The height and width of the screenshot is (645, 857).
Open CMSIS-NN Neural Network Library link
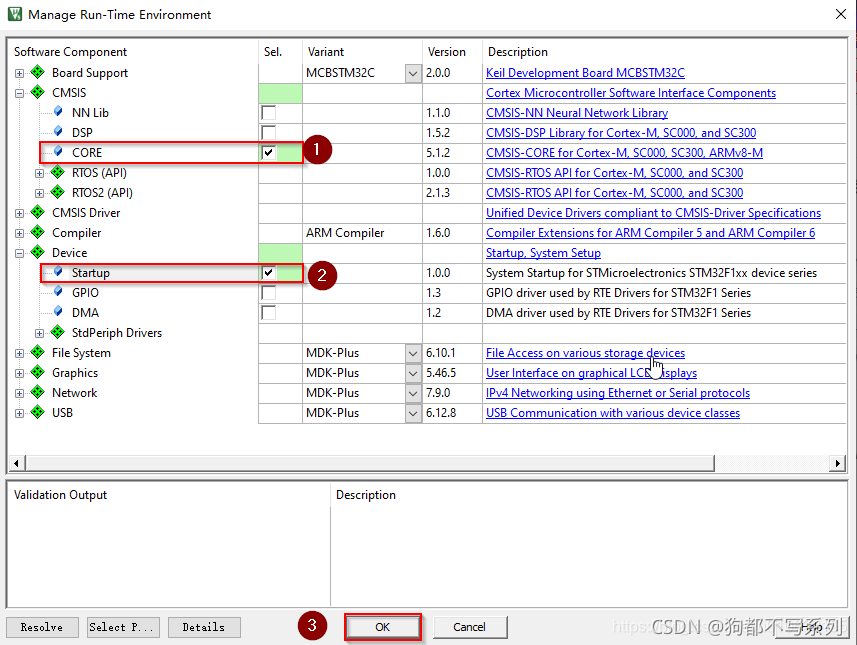[x=577, y=113]
